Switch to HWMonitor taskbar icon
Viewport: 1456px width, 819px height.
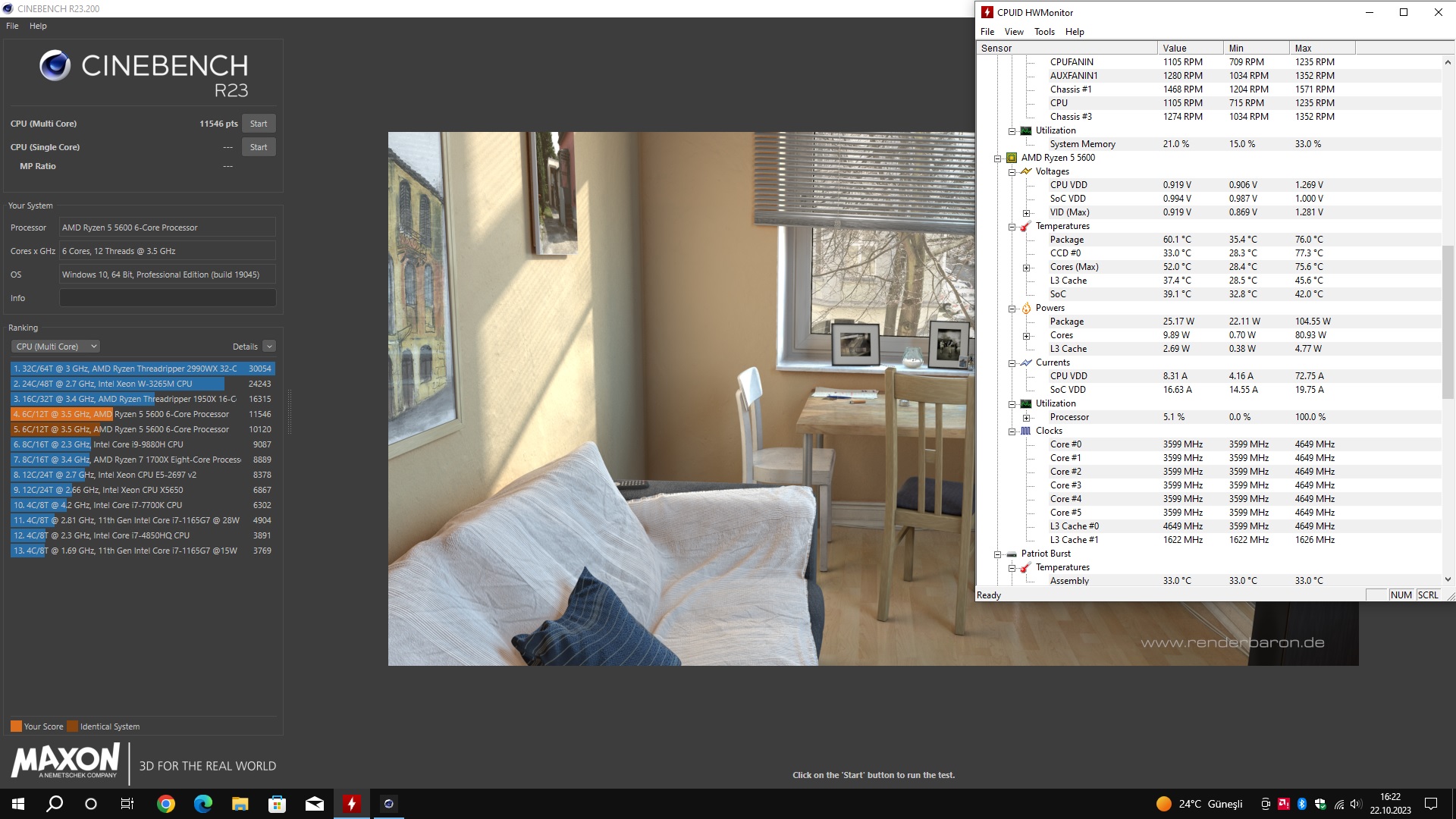[x=351, y=804]
